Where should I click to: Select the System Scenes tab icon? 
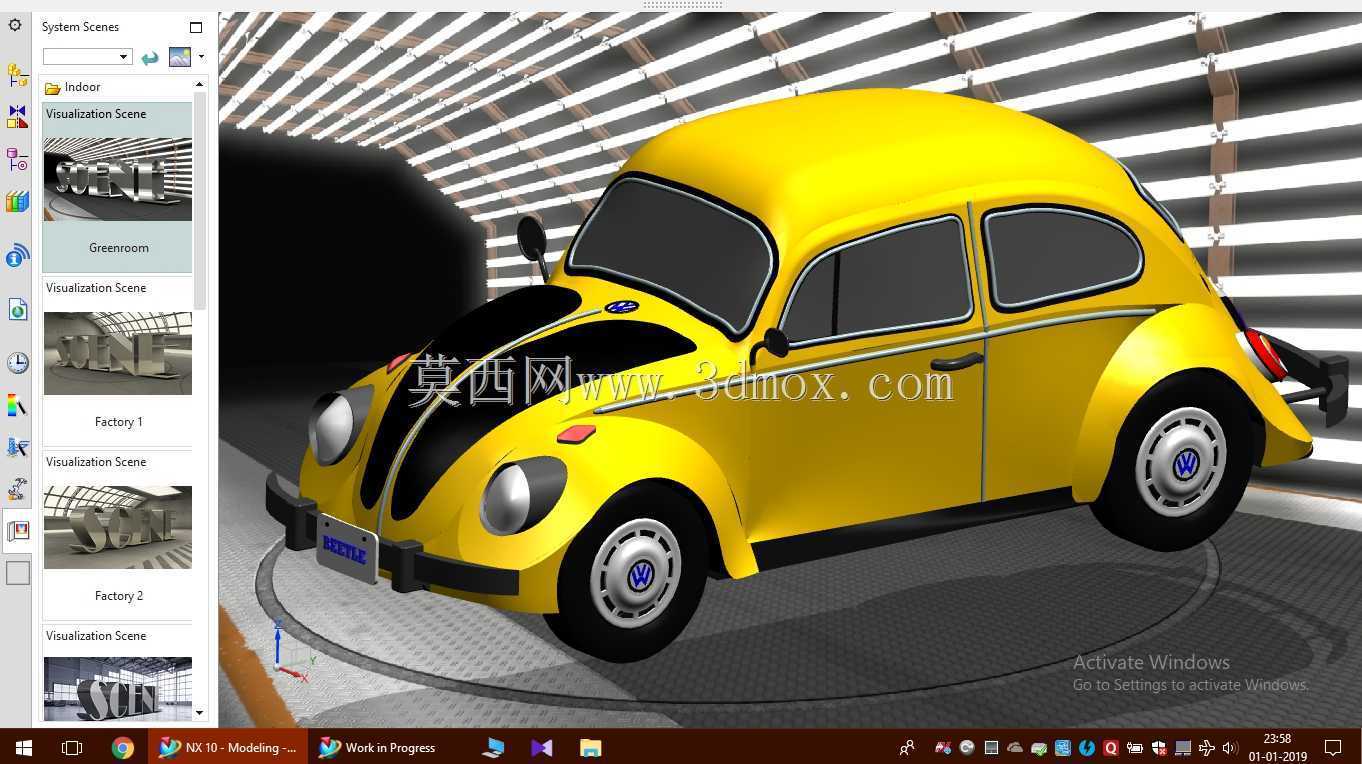coord(17,531)
